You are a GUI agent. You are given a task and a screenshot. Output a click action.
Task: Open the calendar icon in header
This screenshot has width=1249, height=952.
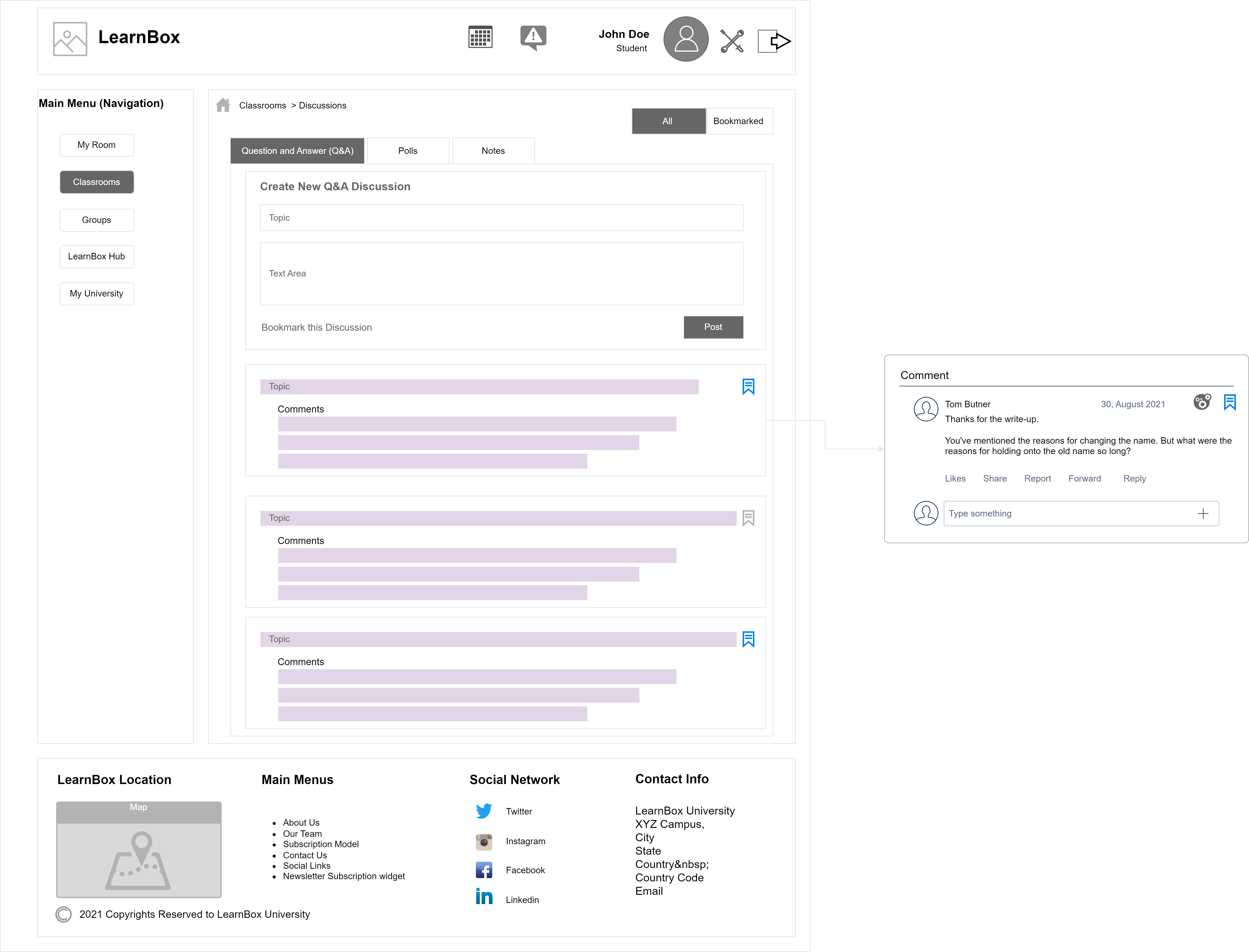(x=480, y=37)
